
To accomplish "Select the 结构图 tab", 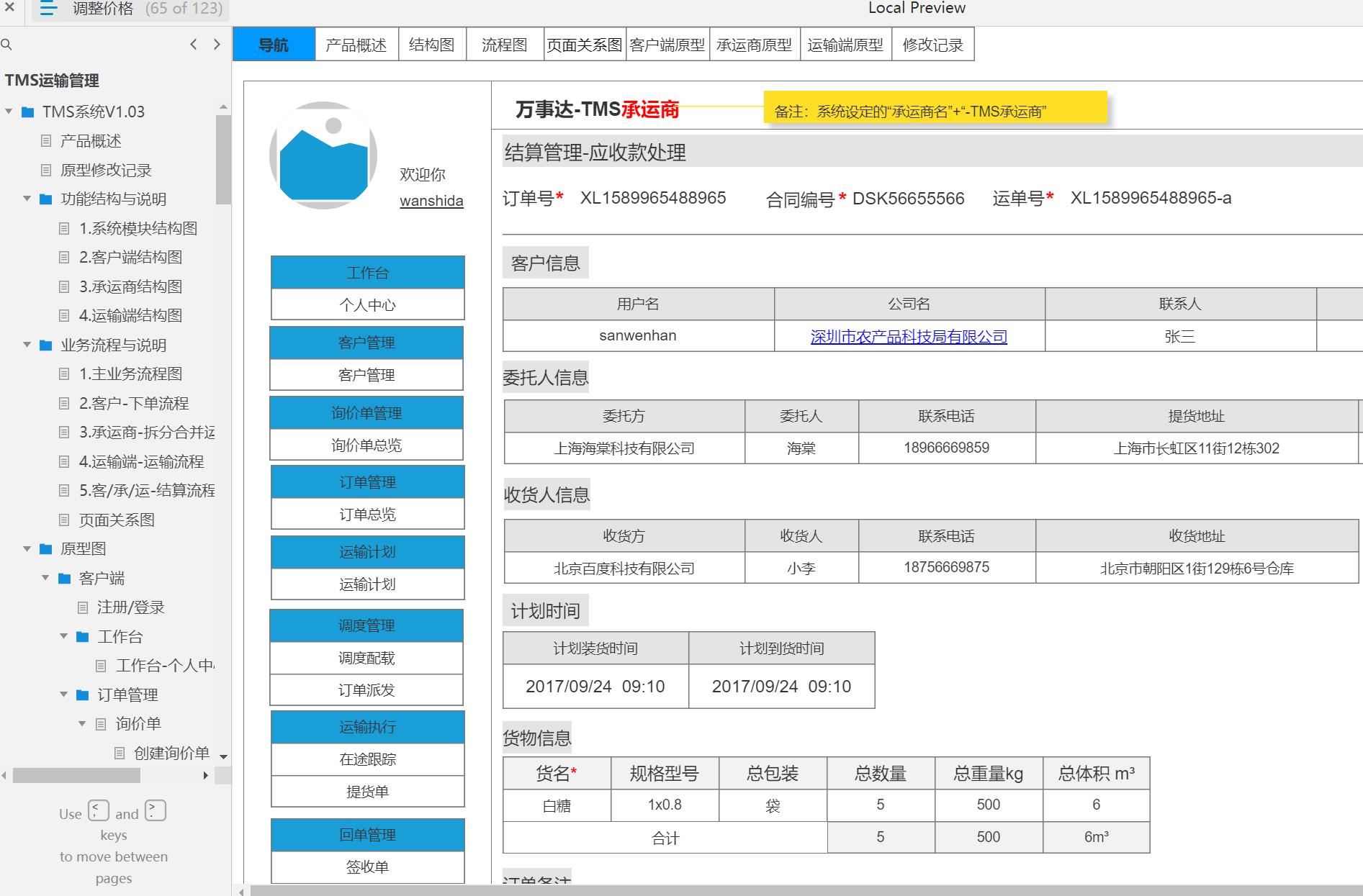I will pos(432,45).
